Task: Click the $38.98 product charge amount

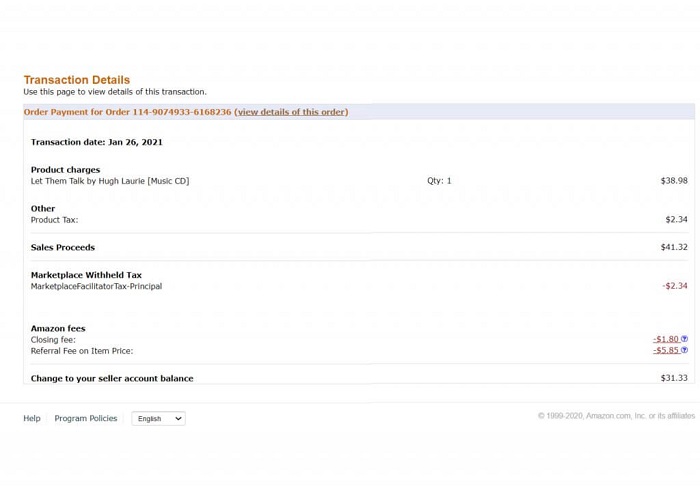Action: tap(674, 181)
